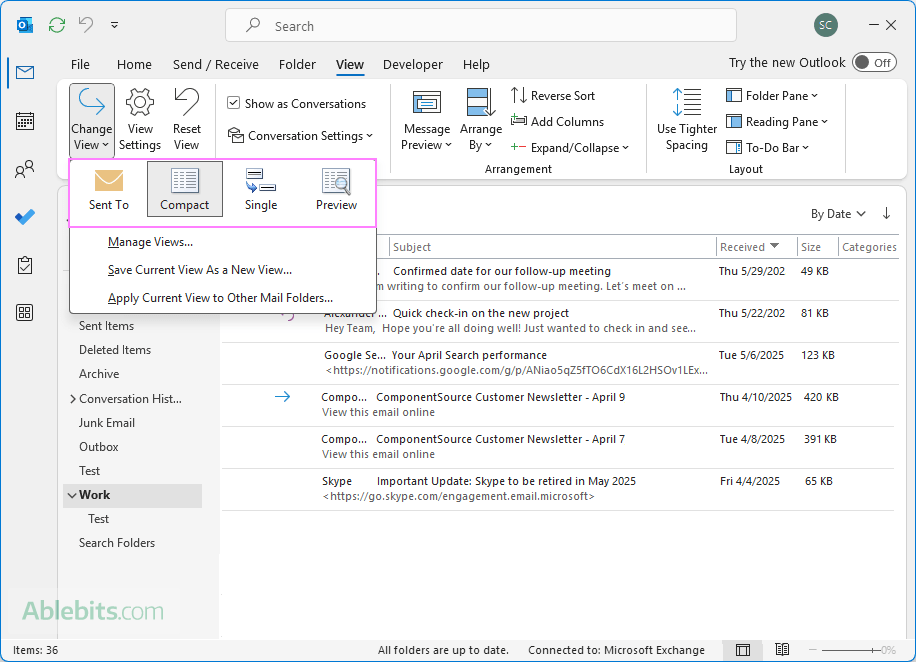
Task: Click Use Tighter Spacing
Action: 686,120
